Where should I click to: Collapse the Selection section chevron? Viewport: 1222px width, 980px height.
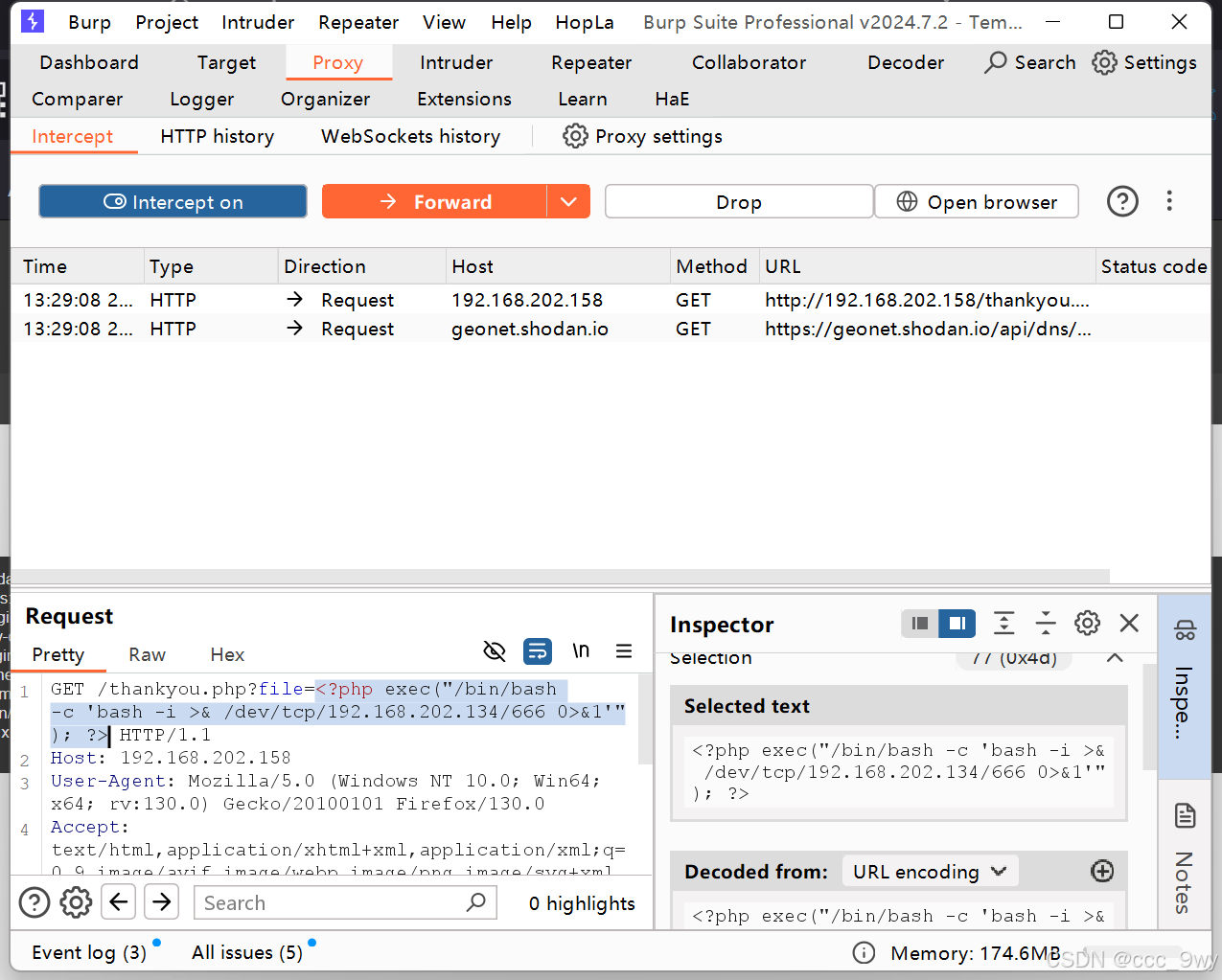[1115, 658]
